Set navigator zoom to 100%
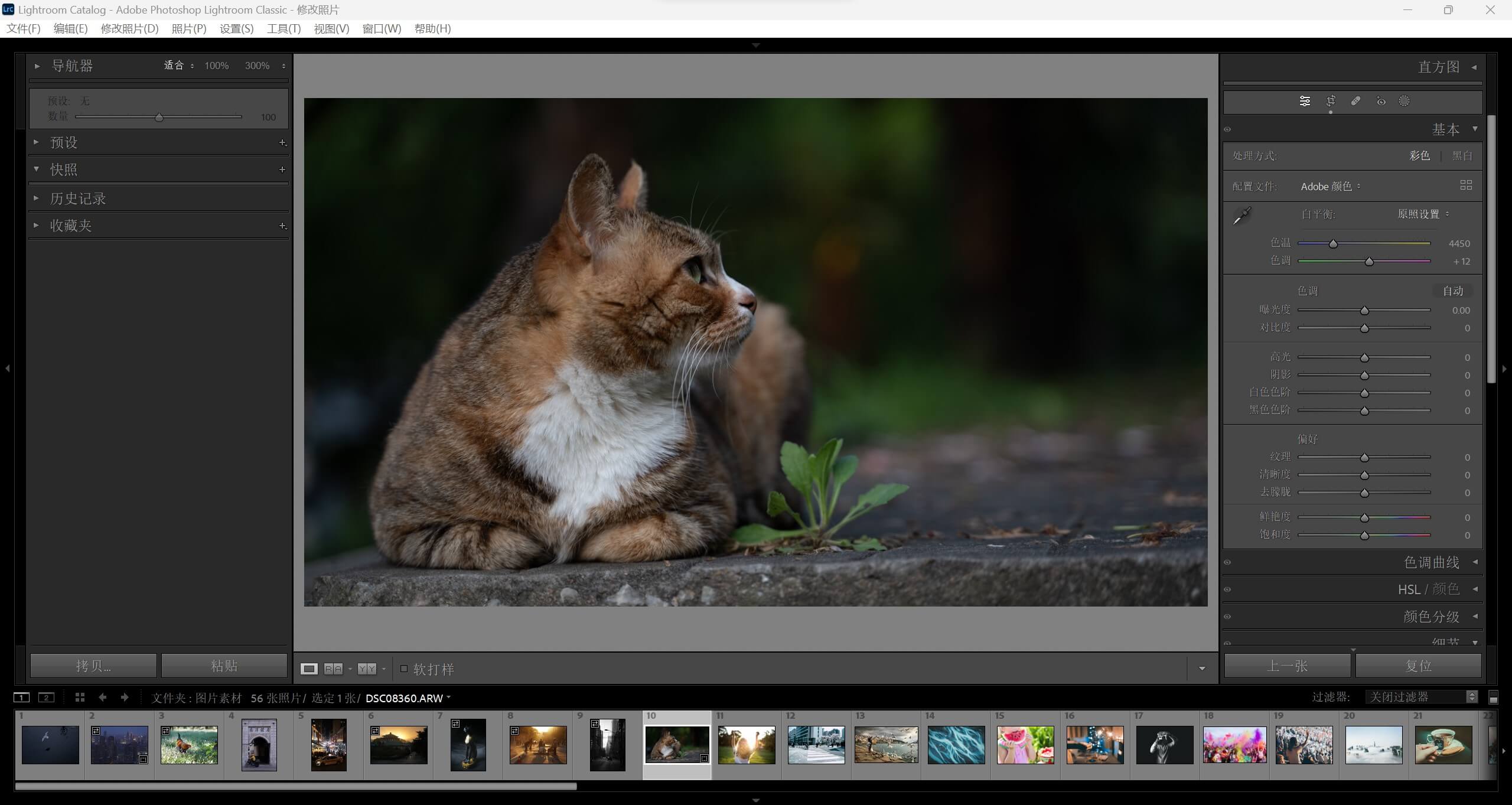 tap(217, 66)
